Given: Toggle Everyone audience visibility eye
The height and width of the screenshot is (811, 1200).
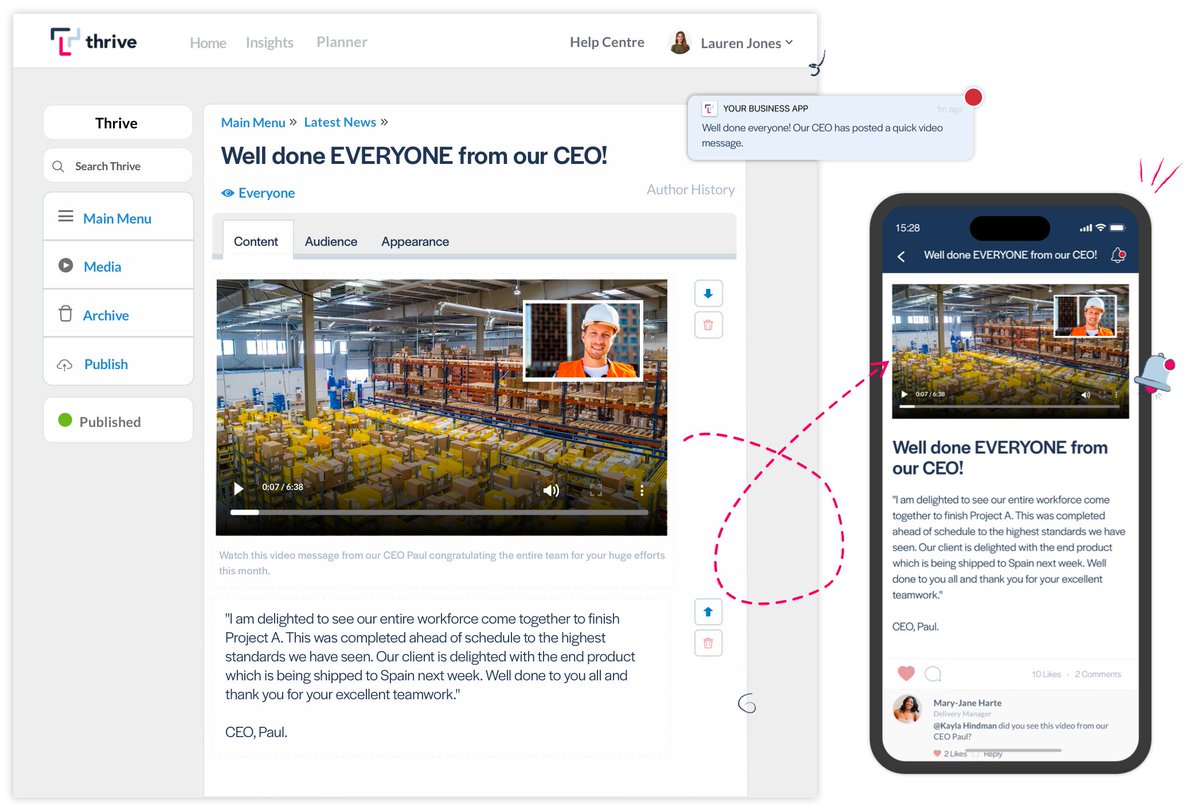Looking at the screenshot, I should pos(226,192).
